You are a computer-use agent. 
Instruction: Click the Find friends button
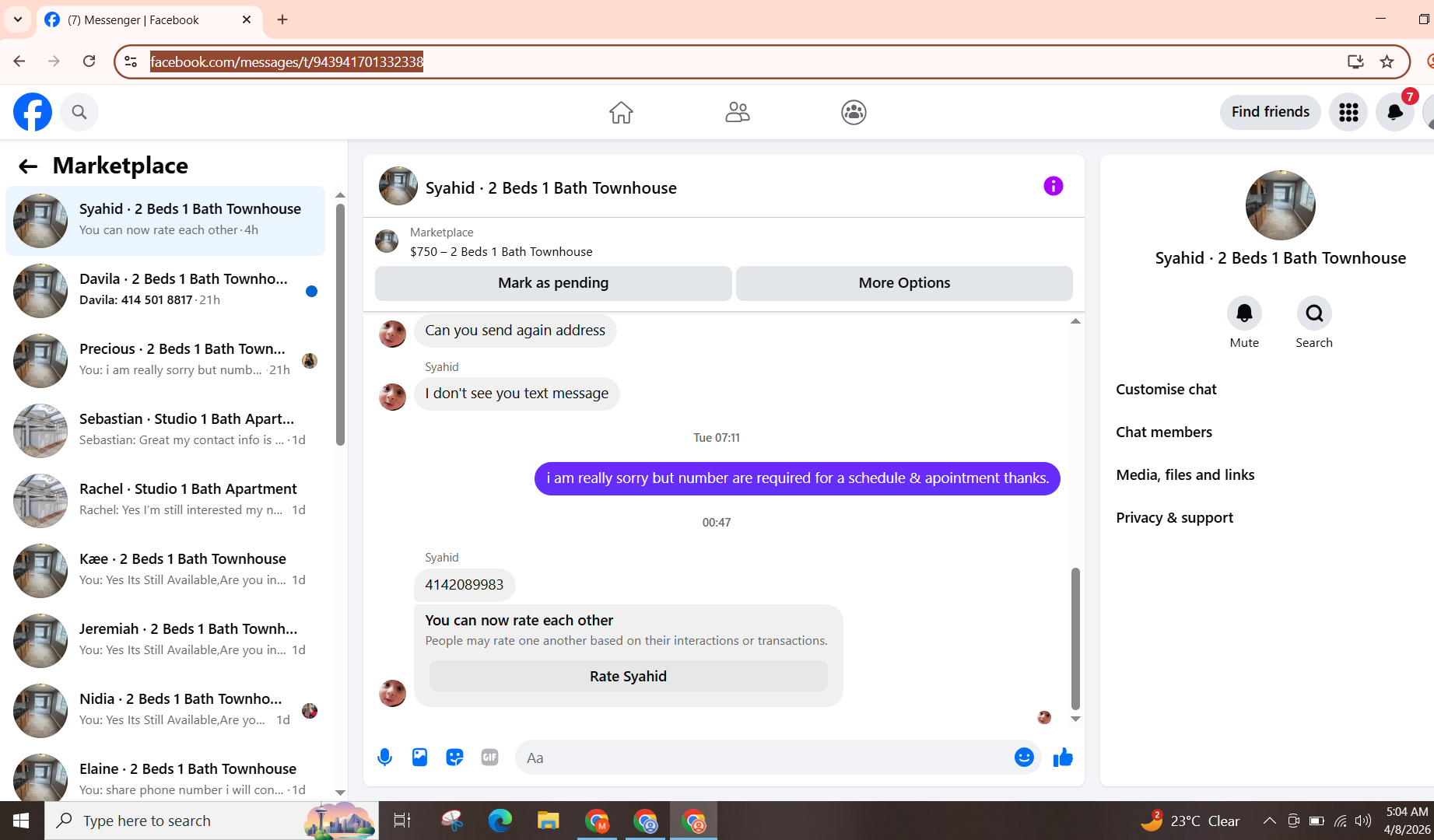[1270, 112]
